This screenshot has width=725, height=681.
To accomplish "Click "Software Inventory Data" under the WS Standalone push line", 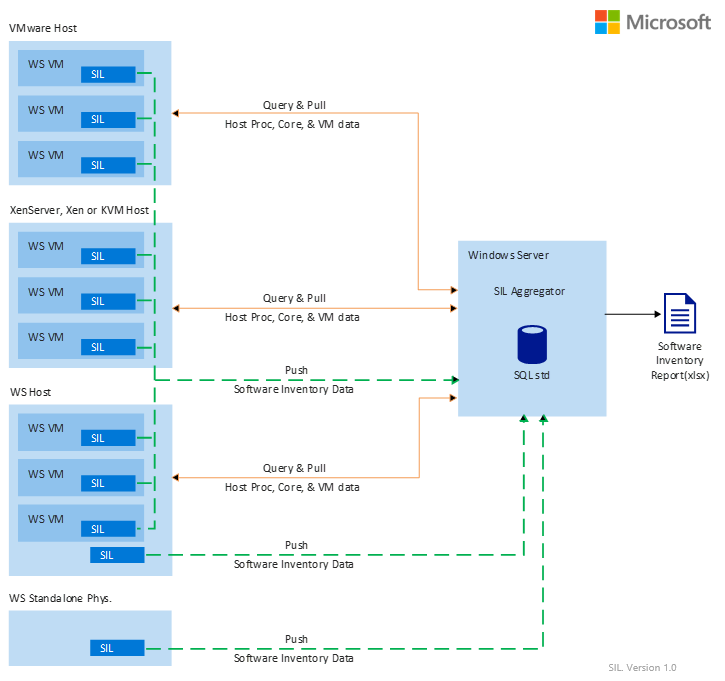I will [294, 658].
